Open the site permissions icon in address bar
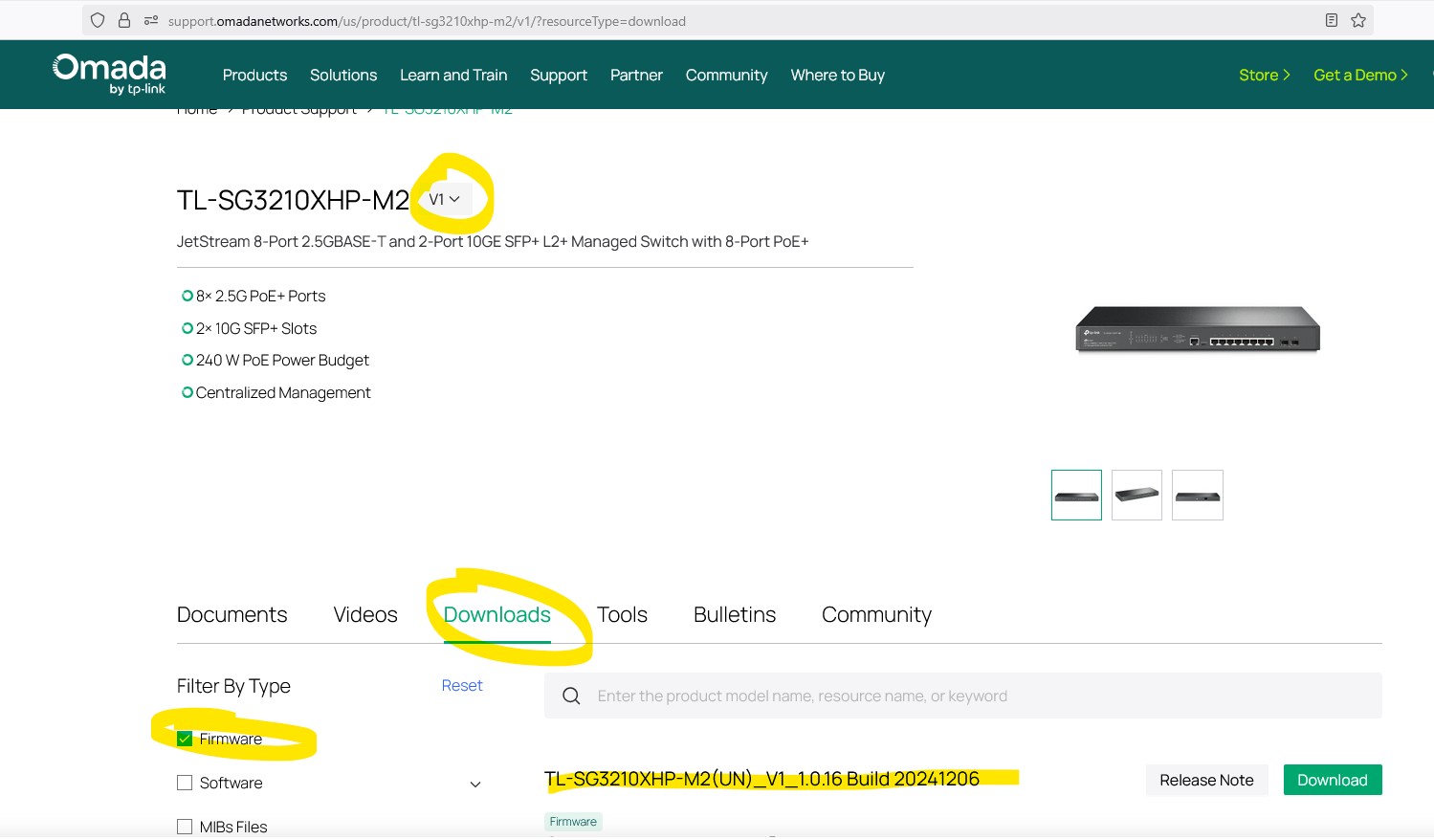 150,20
